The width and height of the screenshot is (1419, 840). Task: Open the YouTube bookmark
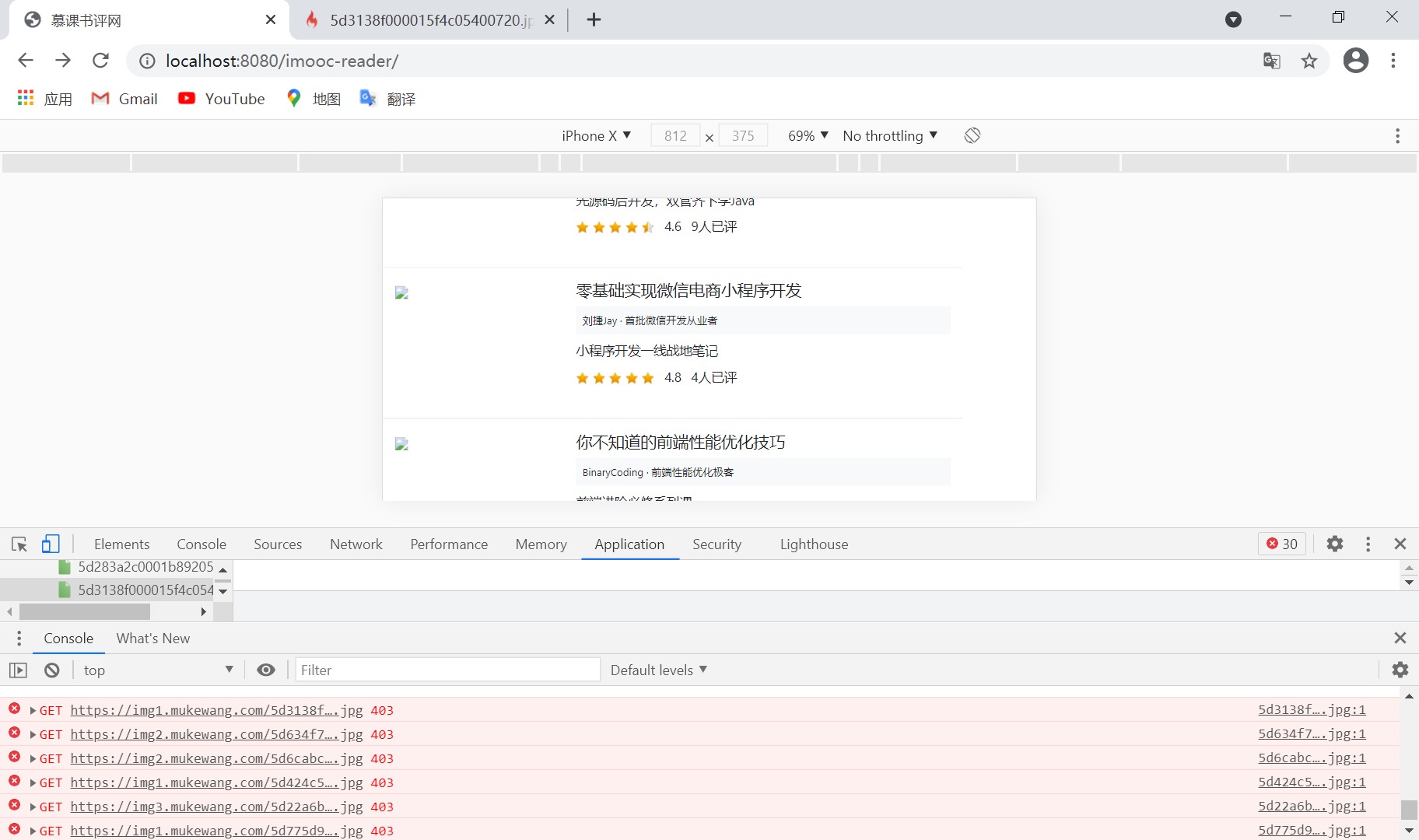(222, 99)
